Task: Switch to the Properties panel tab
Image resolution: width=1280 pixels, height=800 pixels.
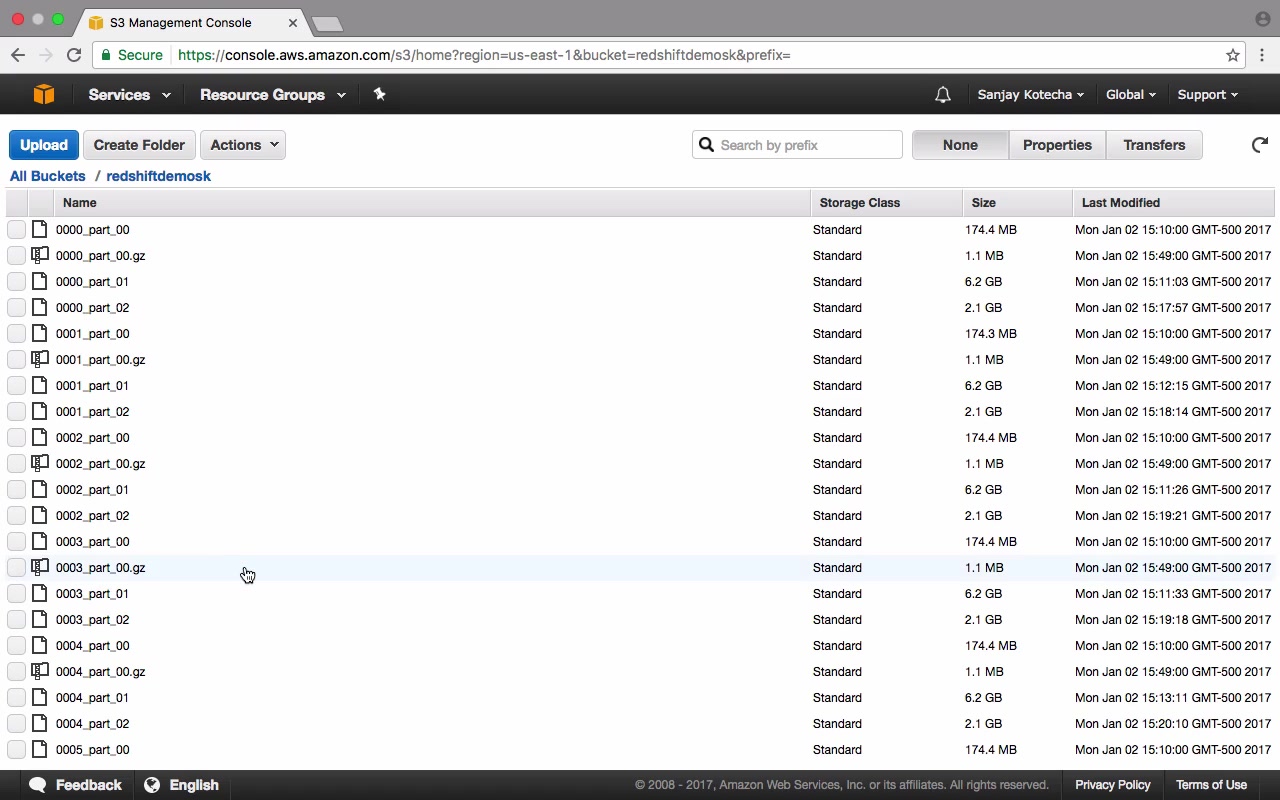Action: [1057, 145]
